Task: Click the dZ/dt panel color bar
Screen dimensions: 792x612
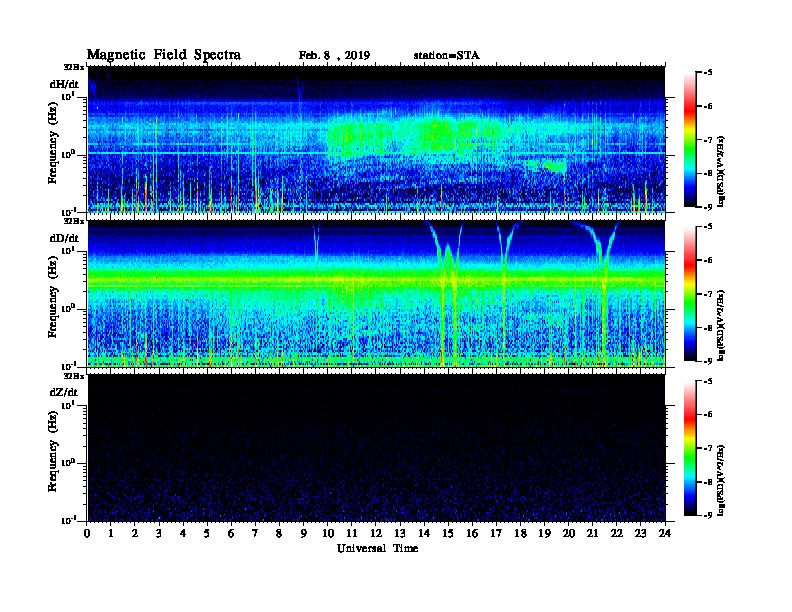Action: pos(690,448)
